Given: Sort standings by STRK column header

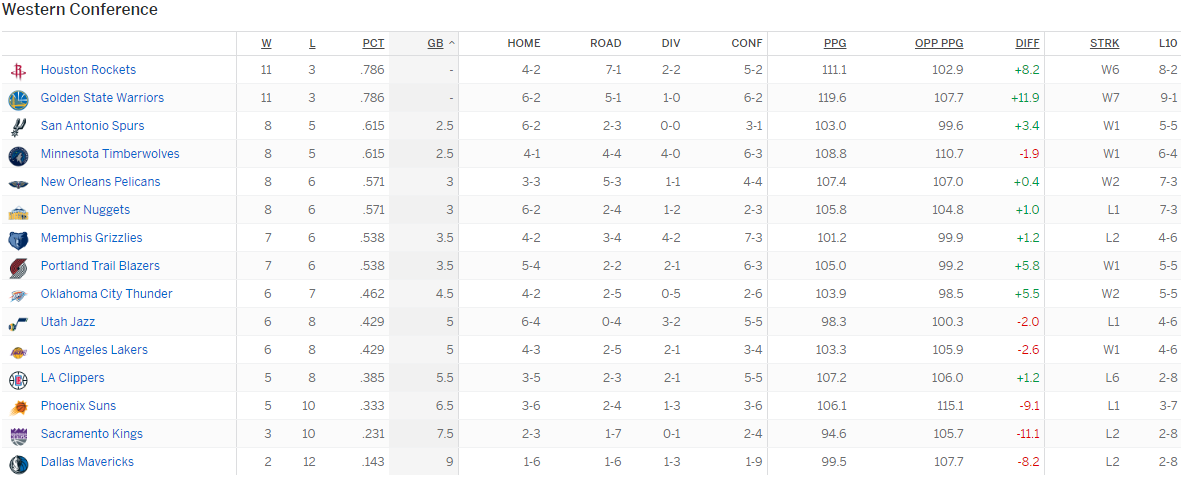Looking at the screenshot, I should click(x=1104, y=43).
